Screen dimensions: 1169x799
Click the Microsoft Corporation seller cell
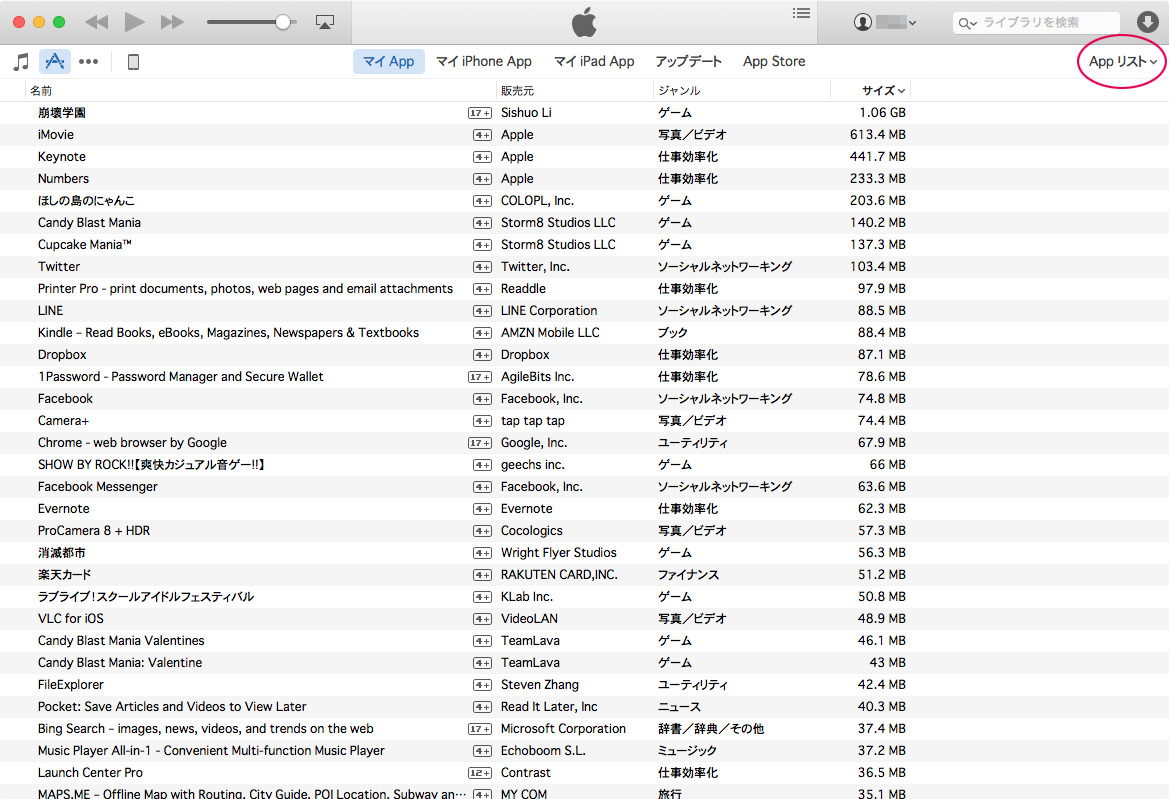(x=563, y=728)
